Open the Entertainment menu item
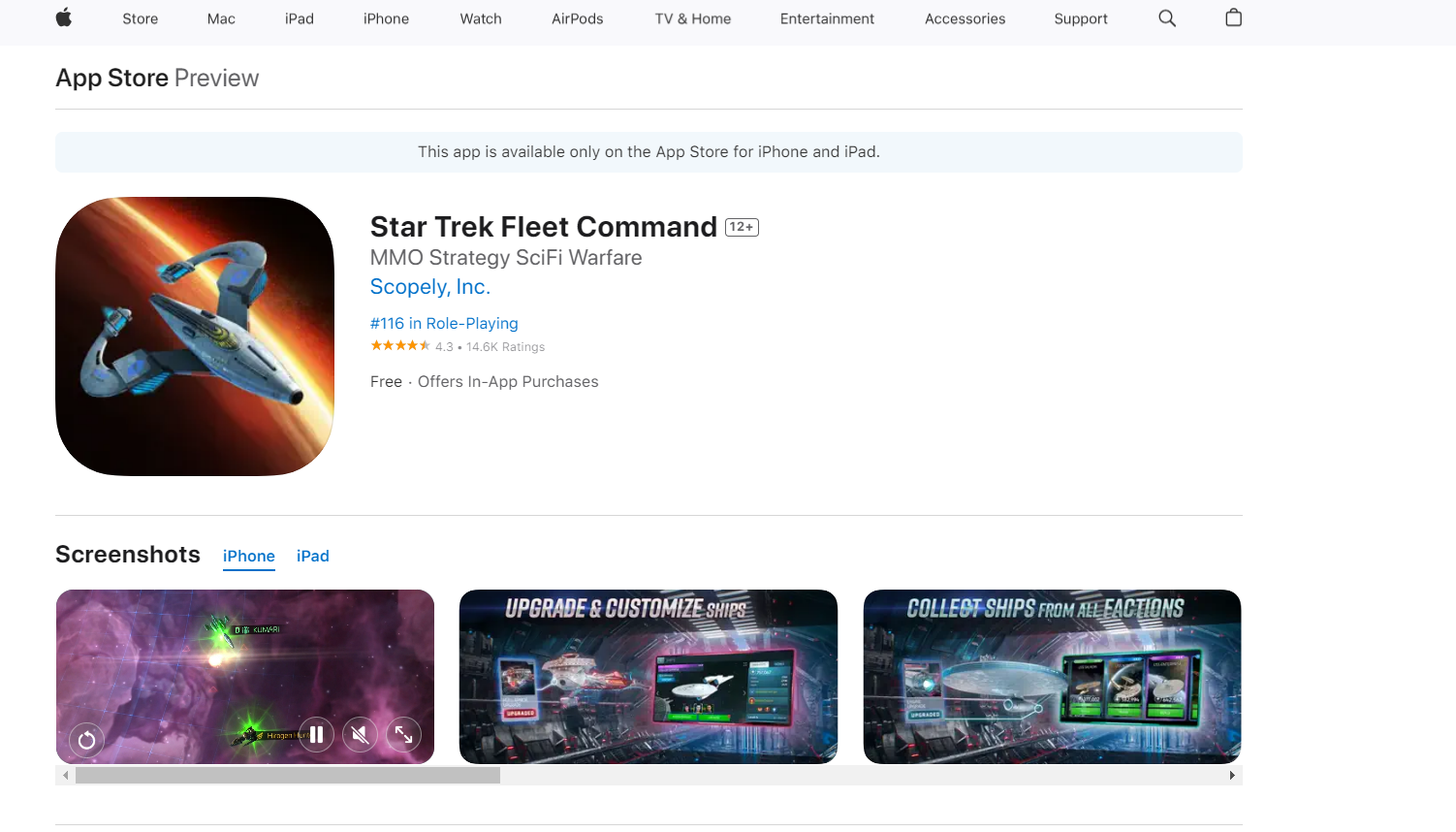Screen dimensions: 1456x832 point(827,18)
